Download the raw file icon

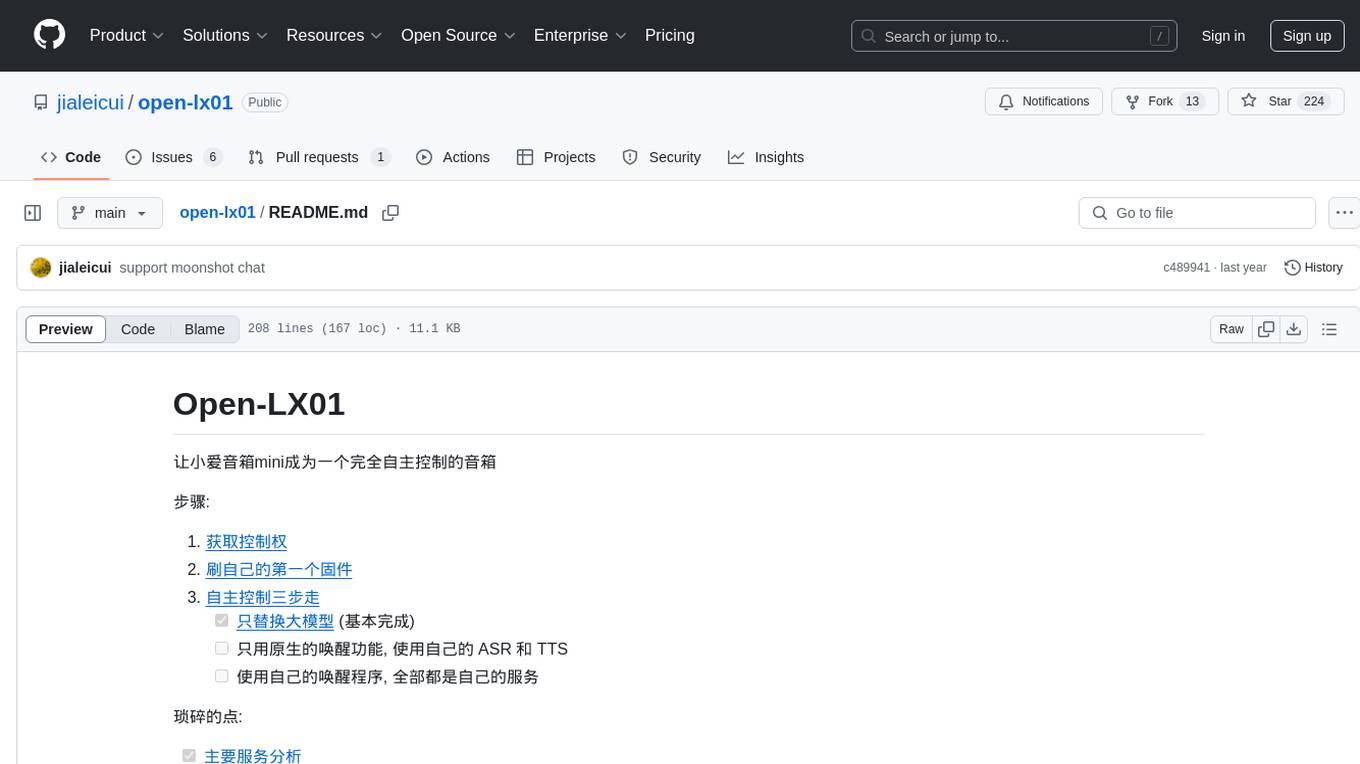[1293, 329]
